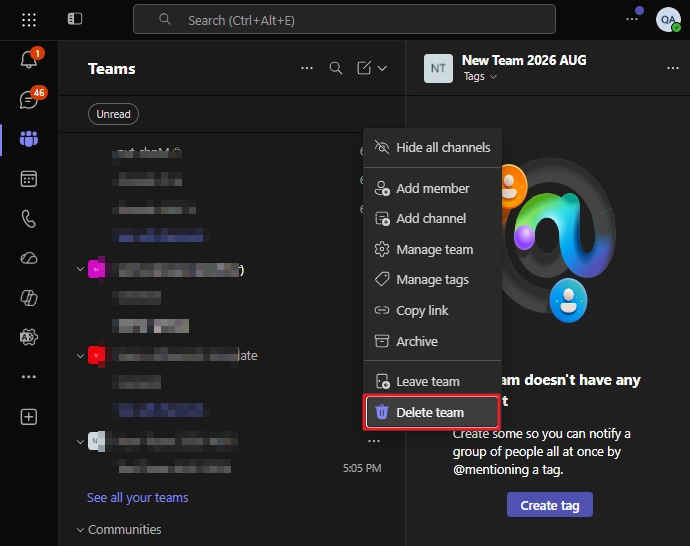This screenshot has height=546, width=690.
Task: Open Chat with 46 unread
Action: 29,99
